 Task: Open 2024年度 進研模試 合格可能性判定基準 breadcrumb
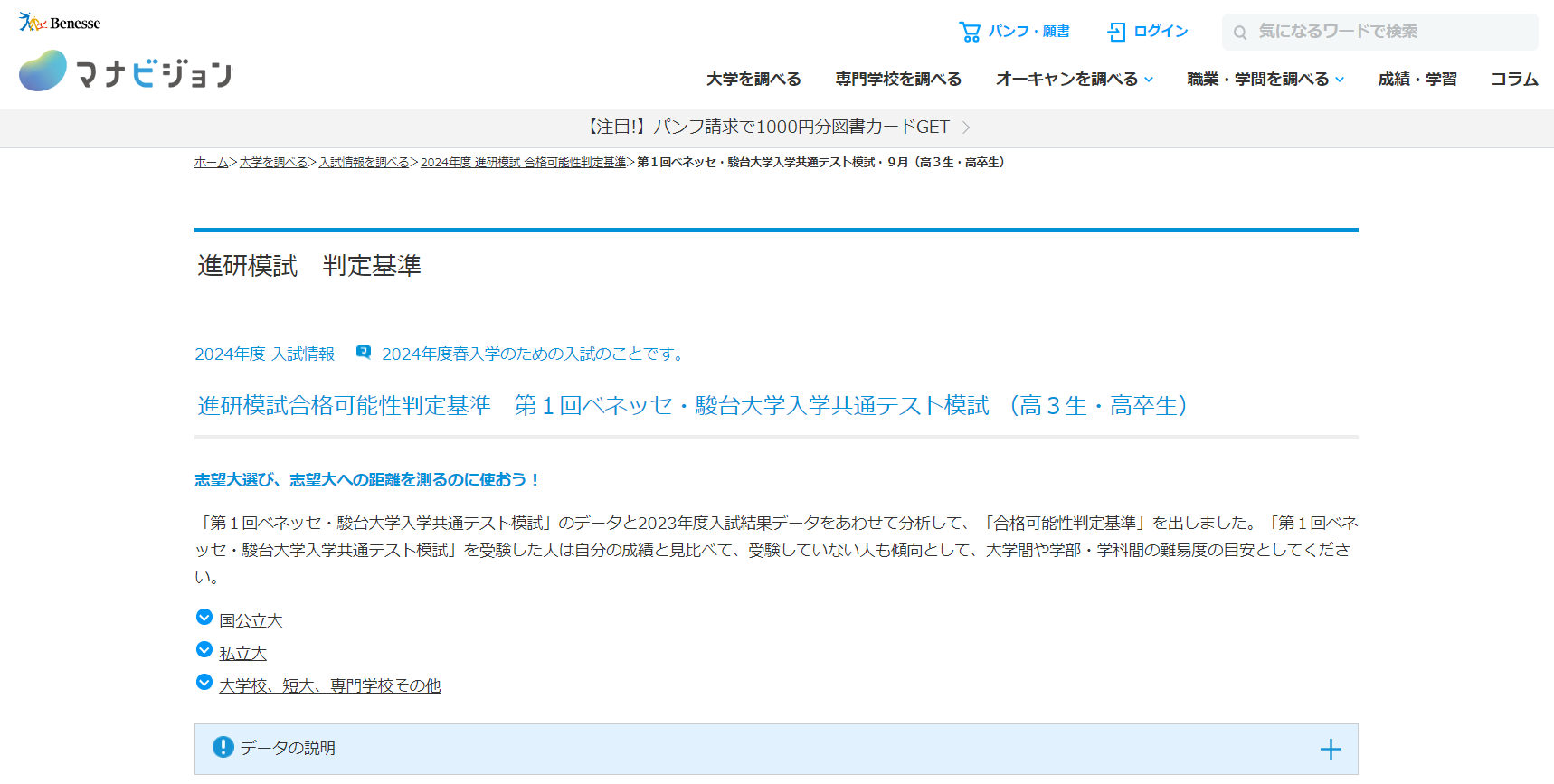click(x=523, y=163)
